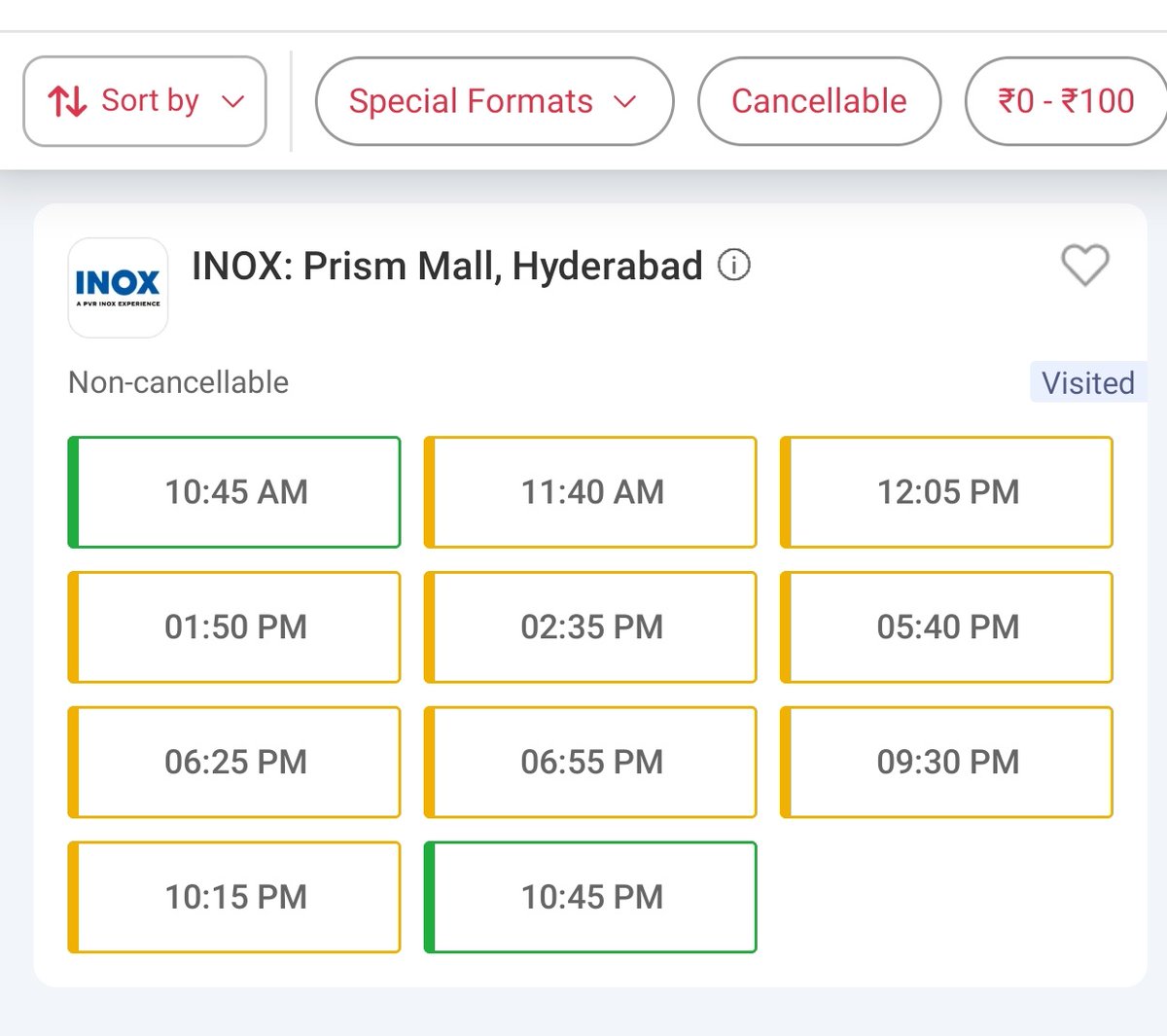
Task: Click the sort arrows icon
Action: pos(67,101)
